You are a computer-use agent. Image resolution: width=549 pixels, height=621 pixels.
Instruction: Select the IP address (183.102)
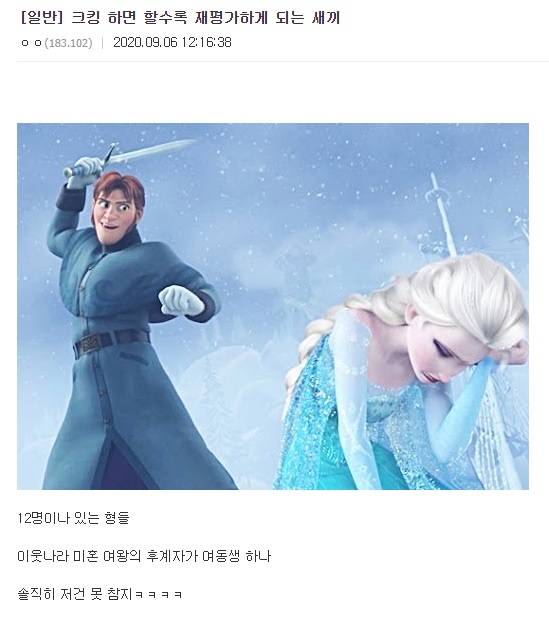tap(68, 43)
